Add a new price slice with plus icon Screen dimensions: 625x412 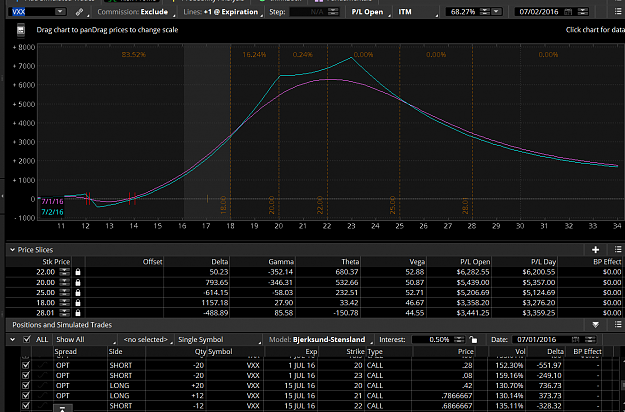pos(596,249)
